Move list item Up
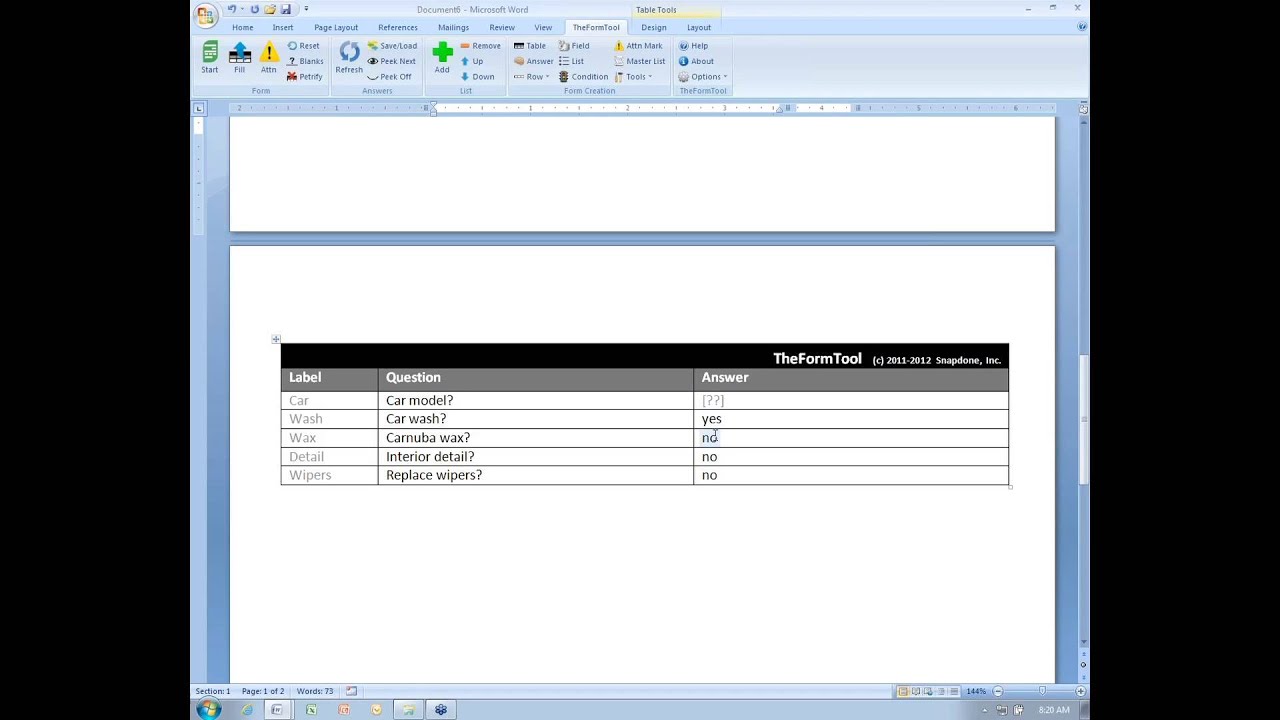1280x720 pixels. pos(472,61)
